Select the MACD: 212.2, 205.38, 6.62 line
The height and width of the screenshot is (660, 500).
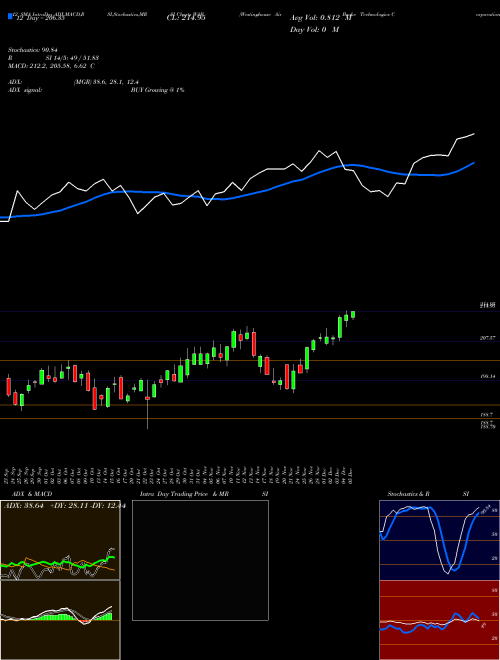point(51,66)
